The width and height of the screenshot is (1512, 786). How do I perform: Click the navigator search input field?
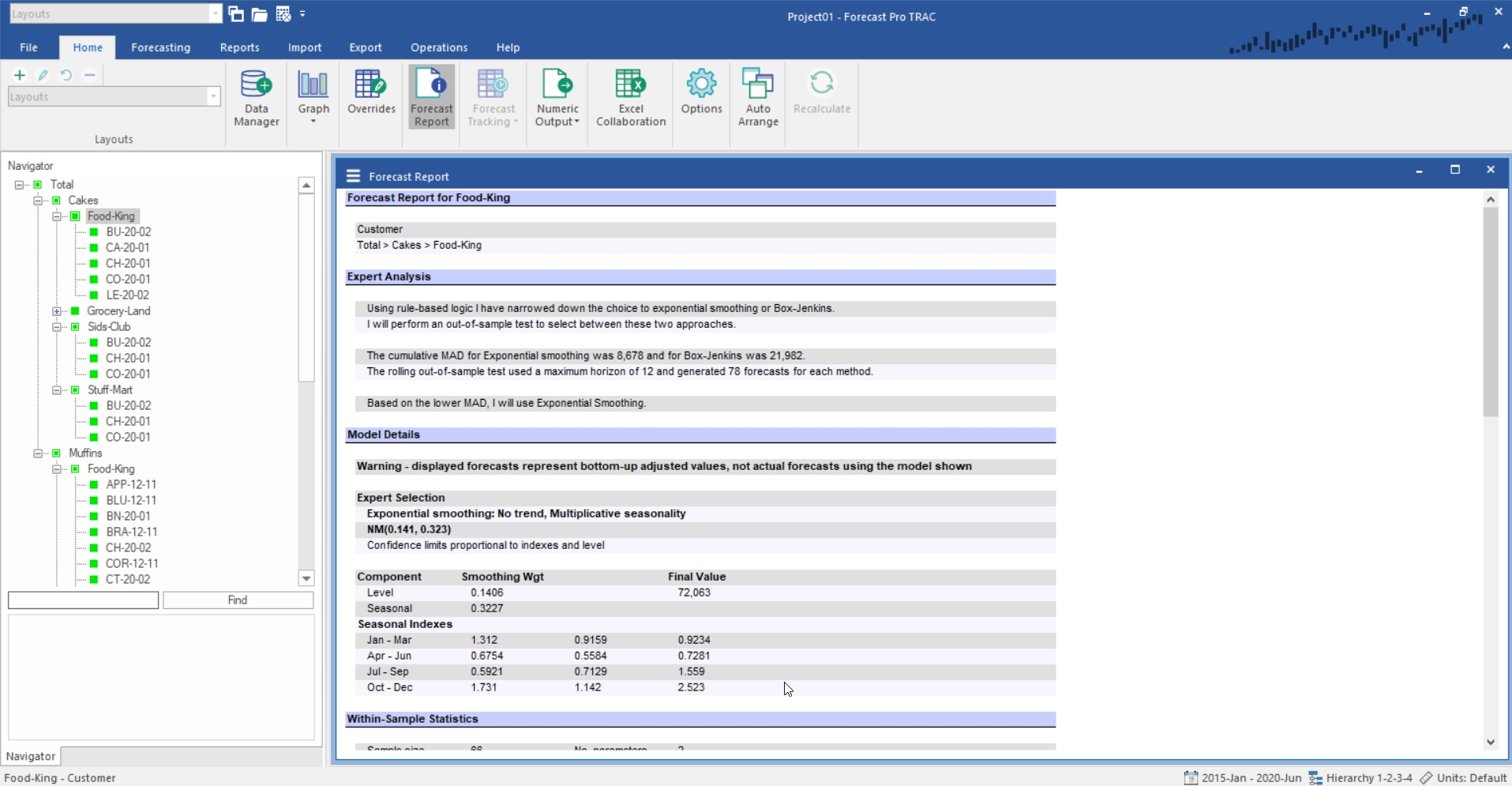[x=83, y=600]
